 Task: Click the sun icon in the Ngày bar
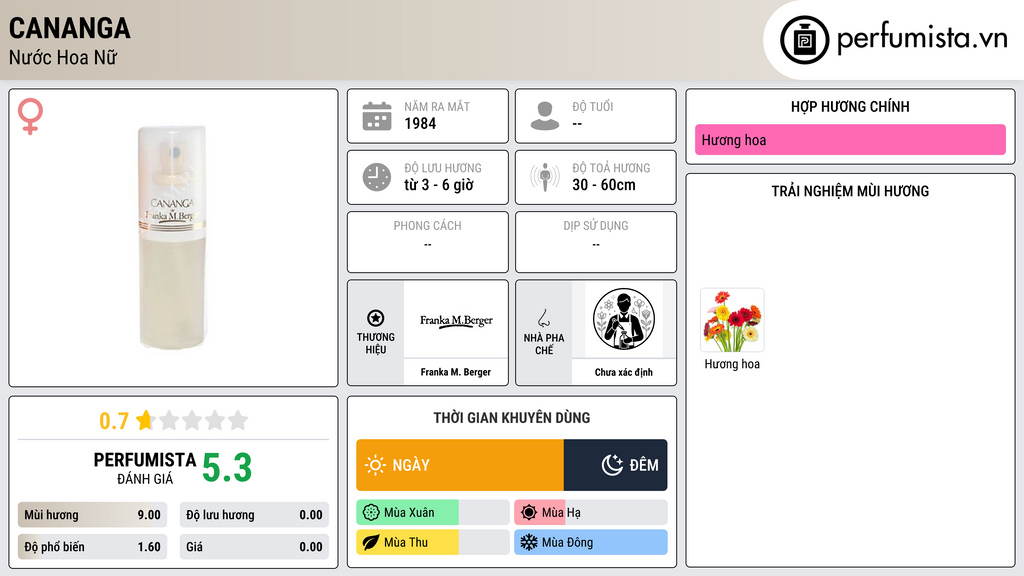(x=376, y=465)
